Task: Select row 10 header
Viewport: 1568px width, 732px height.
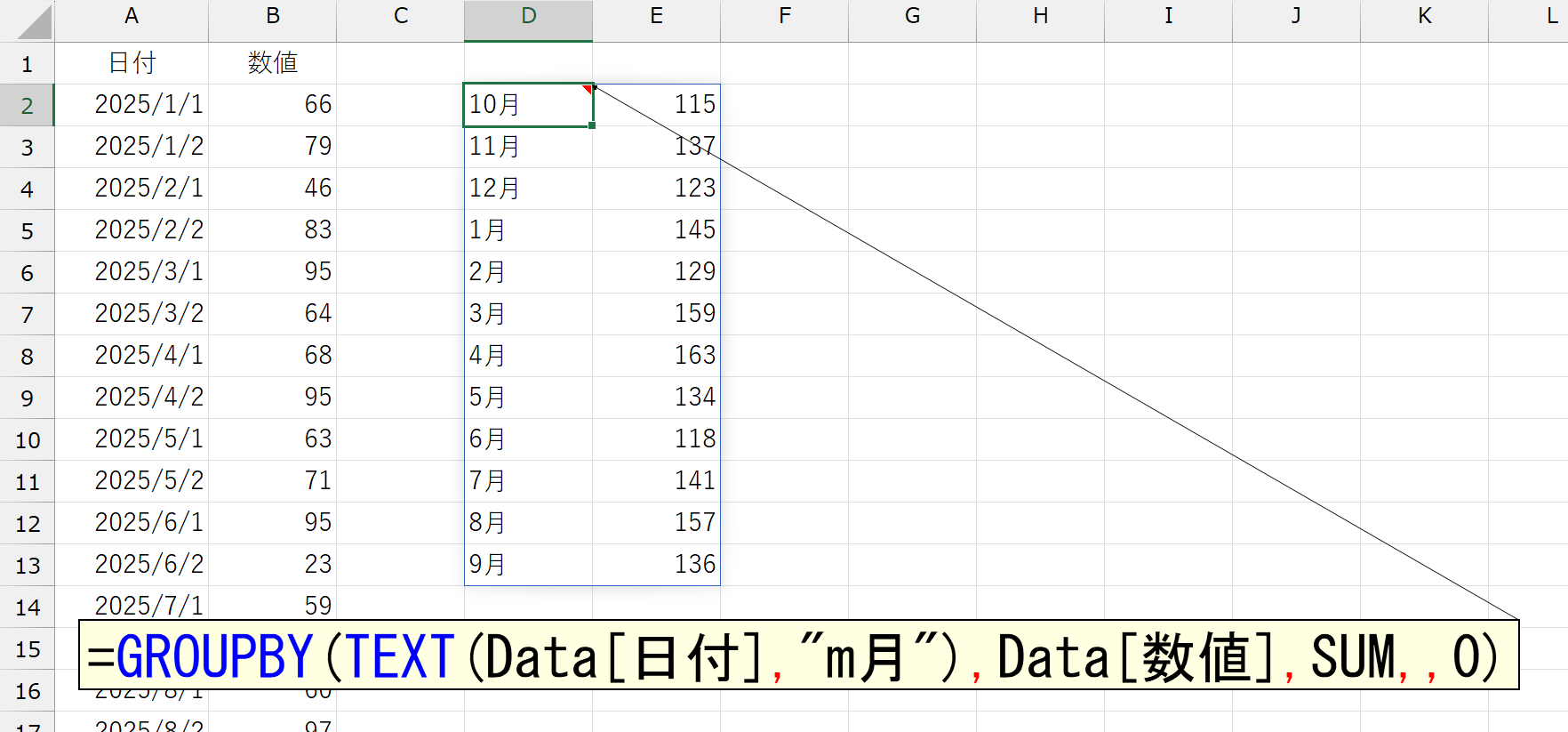Action: (x=27, y=440)
